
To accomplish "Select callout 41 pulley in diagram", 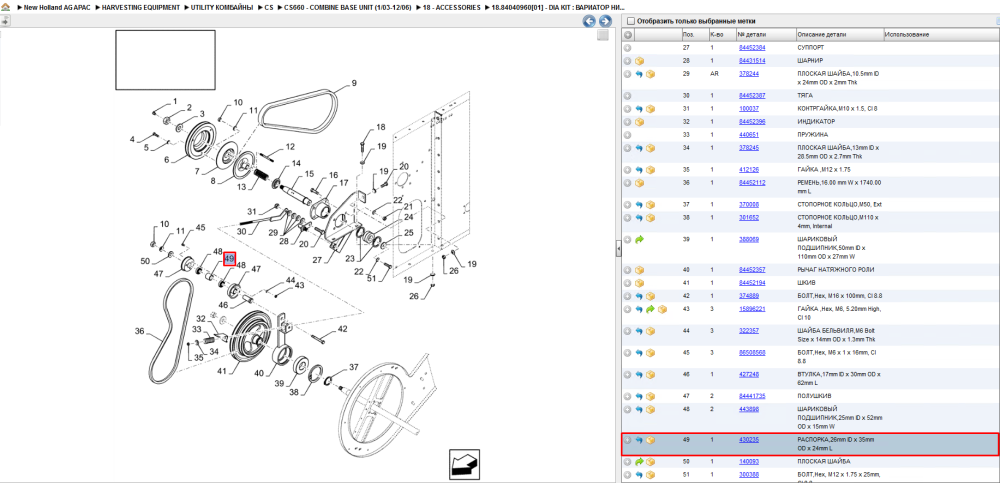I will [222, 371].
